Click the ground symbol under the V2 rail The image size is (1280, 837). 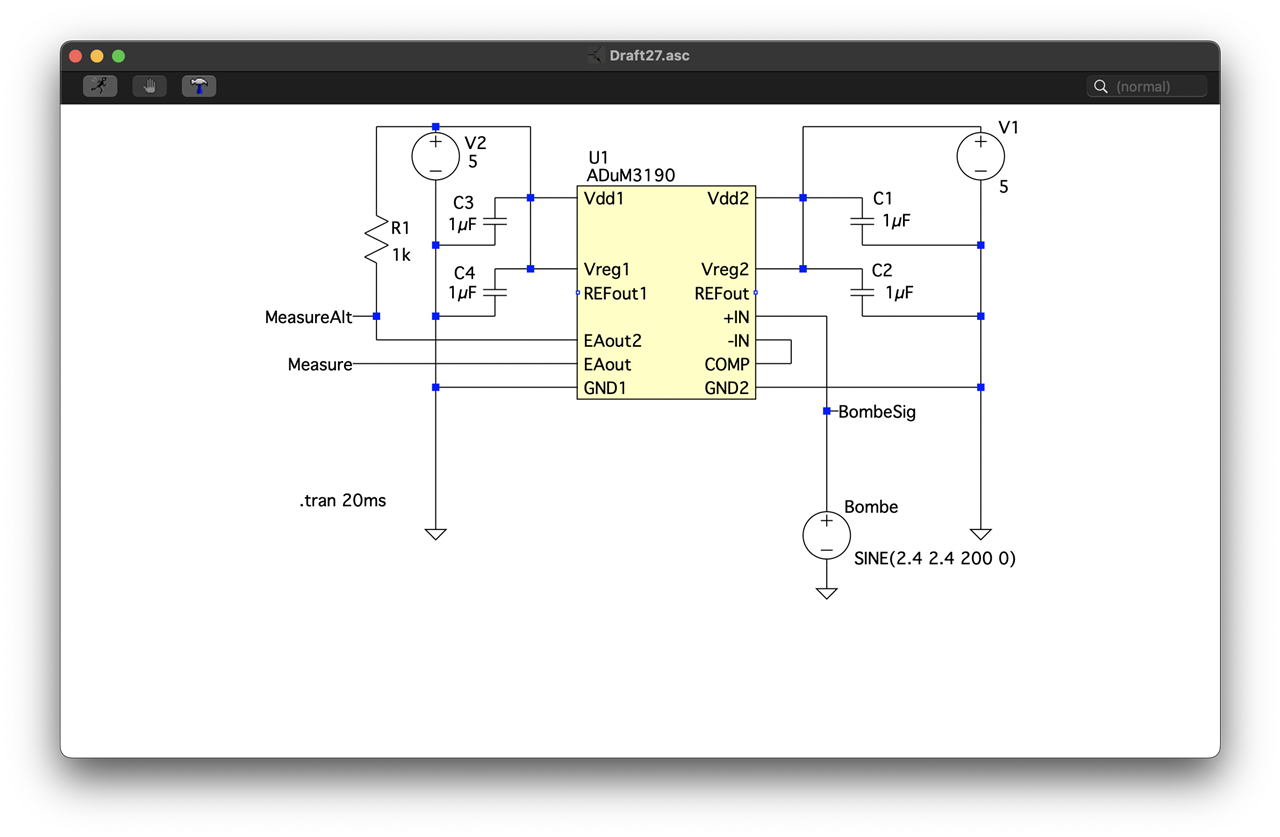click(x=436, y=534)
